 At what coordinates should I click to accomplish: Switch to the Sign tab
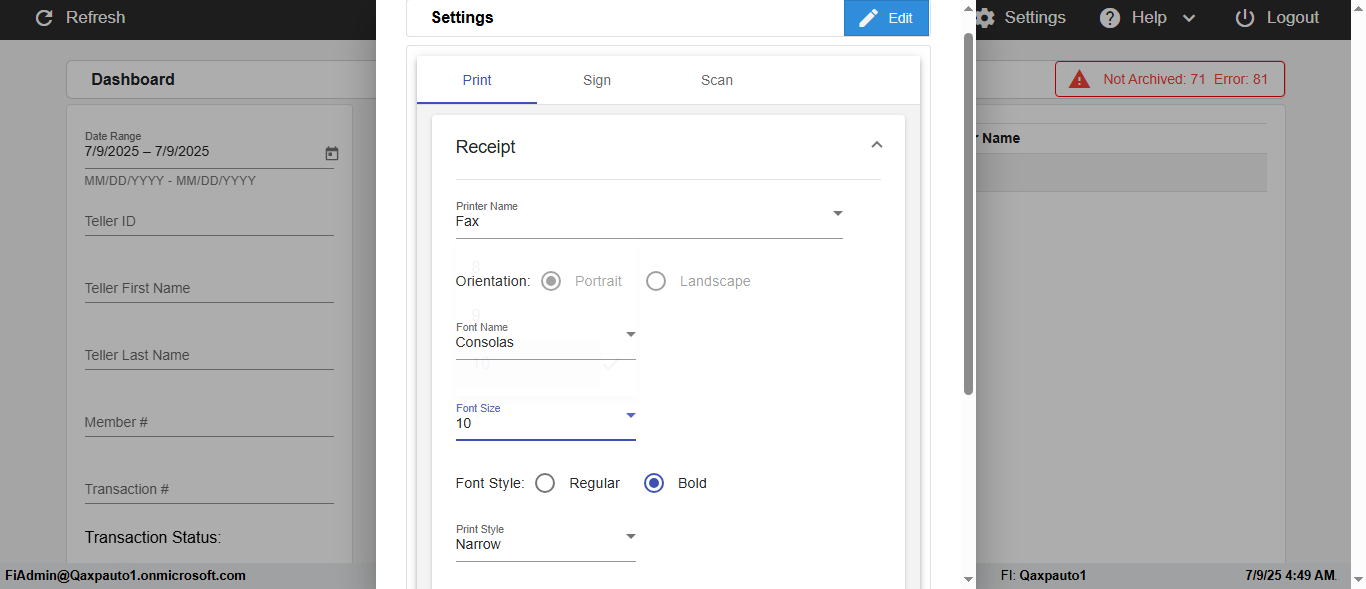click(x=597, y=80)
